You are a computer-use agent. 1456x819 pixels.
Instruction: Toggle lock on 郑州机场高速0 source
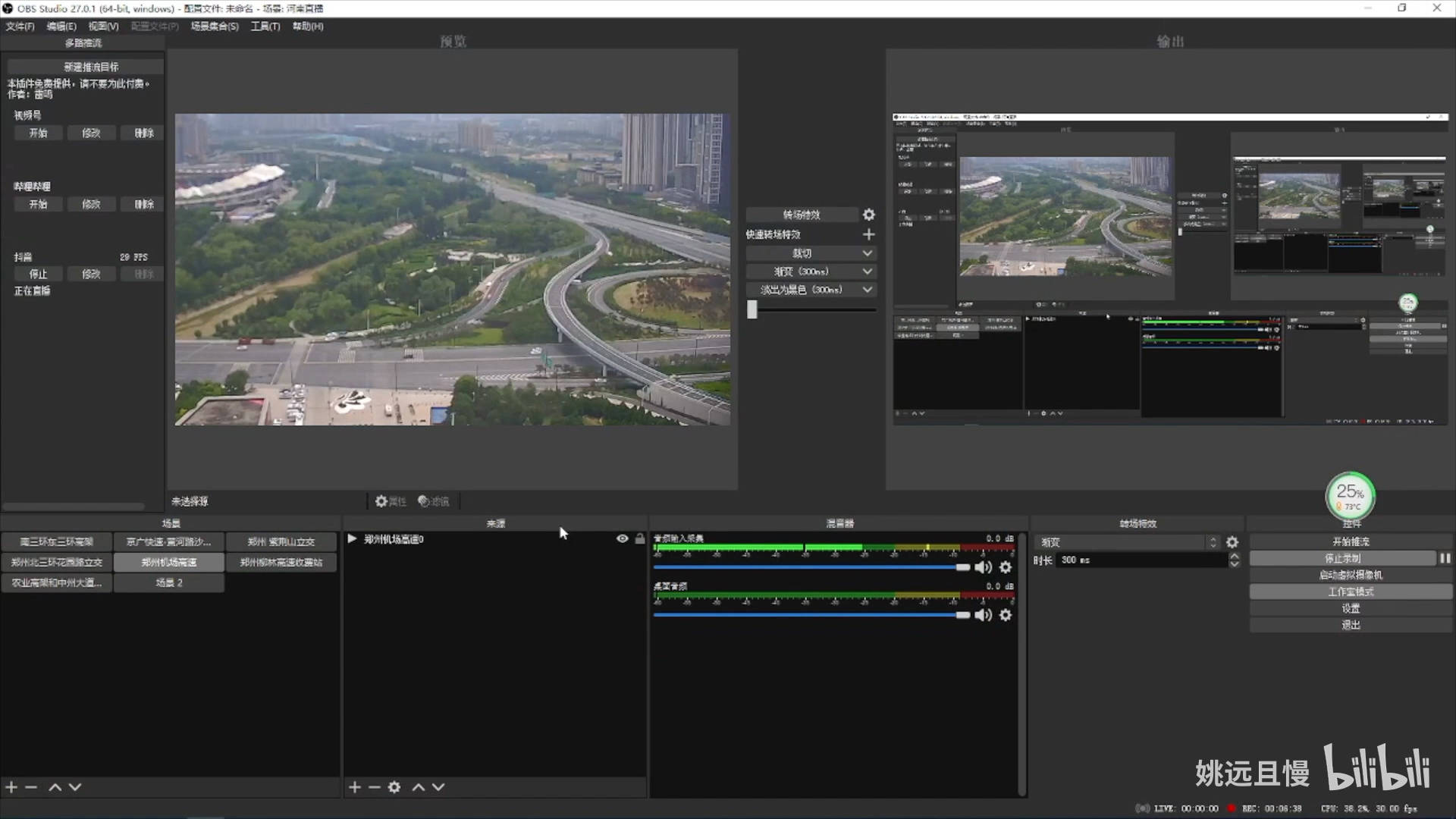tap(640, 538)
